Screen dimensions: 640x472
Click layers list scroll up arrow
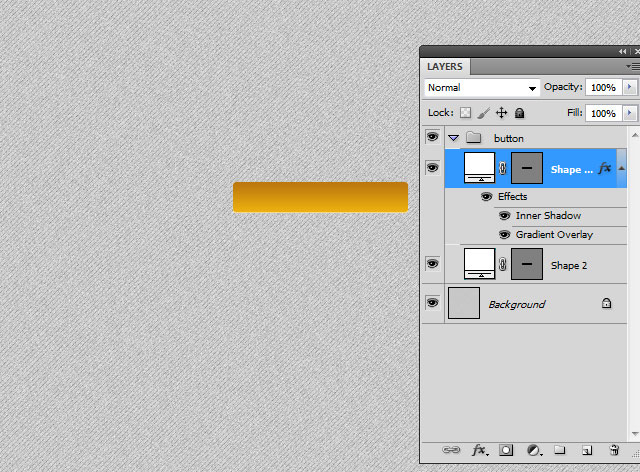(635, 135)
